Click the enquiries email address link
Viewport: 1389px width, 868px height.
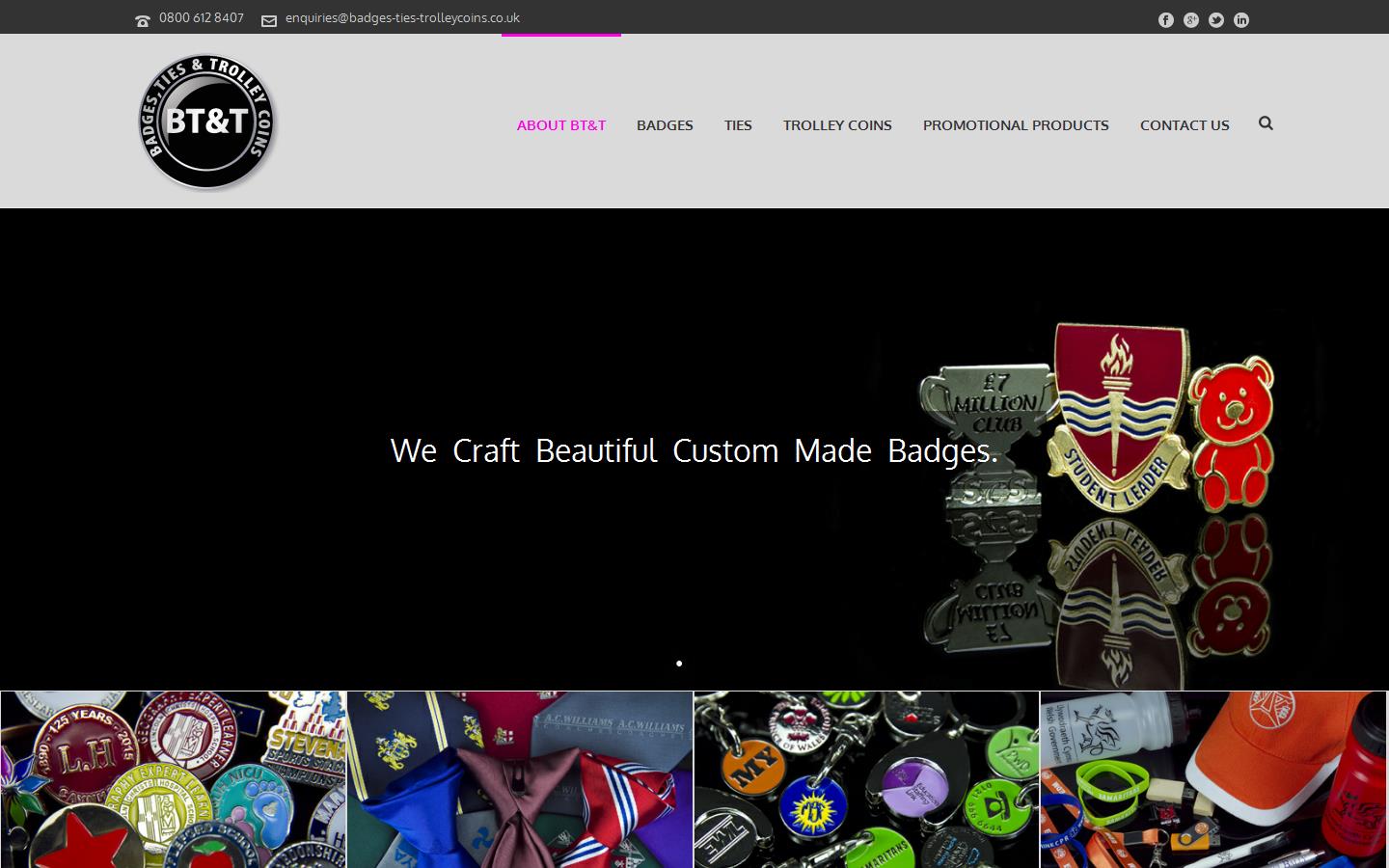click(402, 18)
